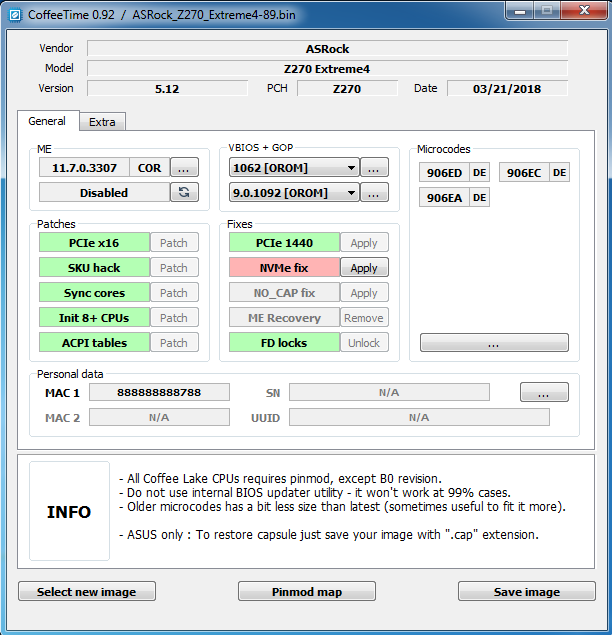Click the ME version 11.7.0.3307
This screenshot has width=612, height=635.
click(x=84, y=168)
